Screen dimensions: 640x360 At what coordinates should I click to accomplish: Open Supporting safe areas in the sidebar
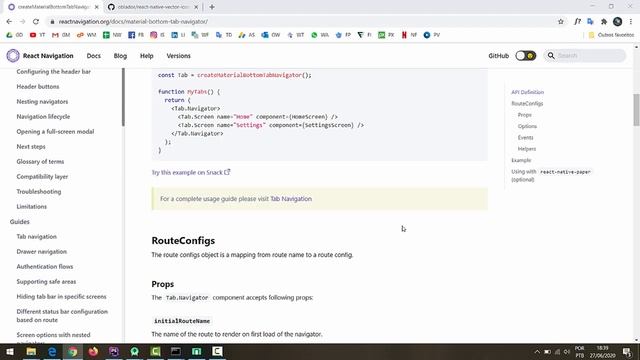click(46, 282)
